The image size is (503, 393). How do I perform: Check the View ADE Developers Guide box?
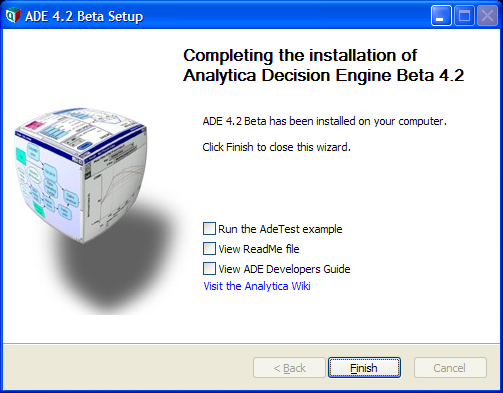click(x=209, y=269)
